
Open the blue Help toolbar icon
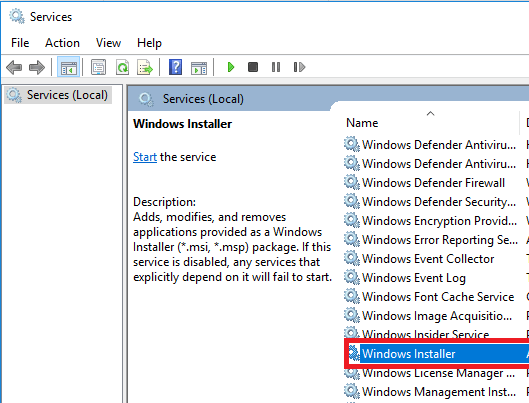[x=175, y=67]
